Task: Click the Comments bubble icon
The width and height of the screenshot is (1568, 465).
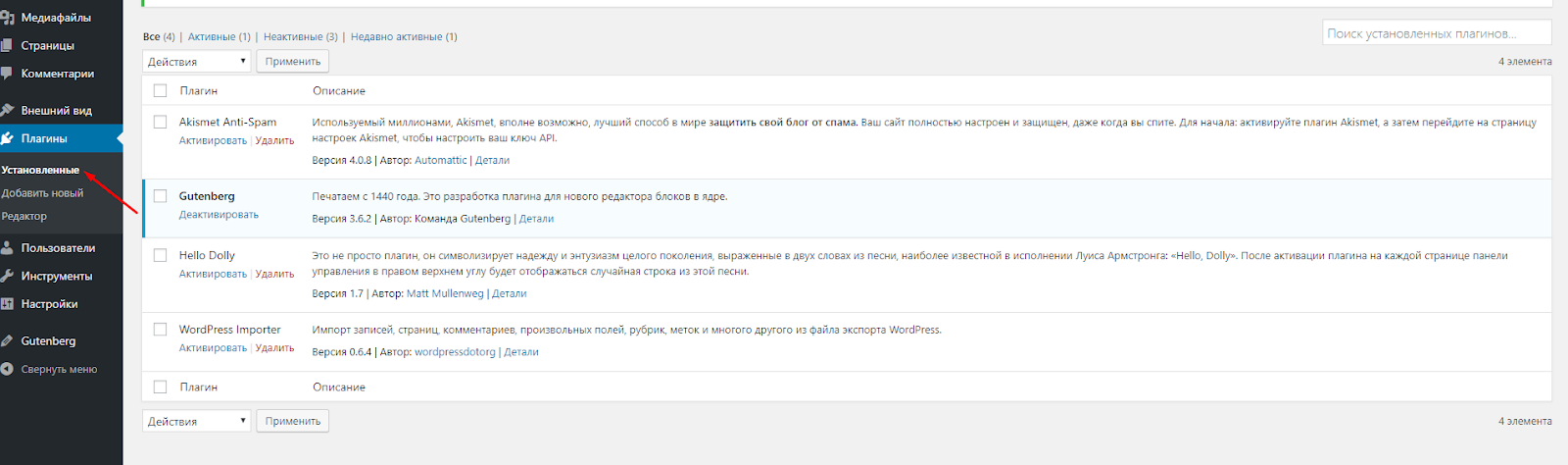Action: pyautogui.click(x=7, y=74)
